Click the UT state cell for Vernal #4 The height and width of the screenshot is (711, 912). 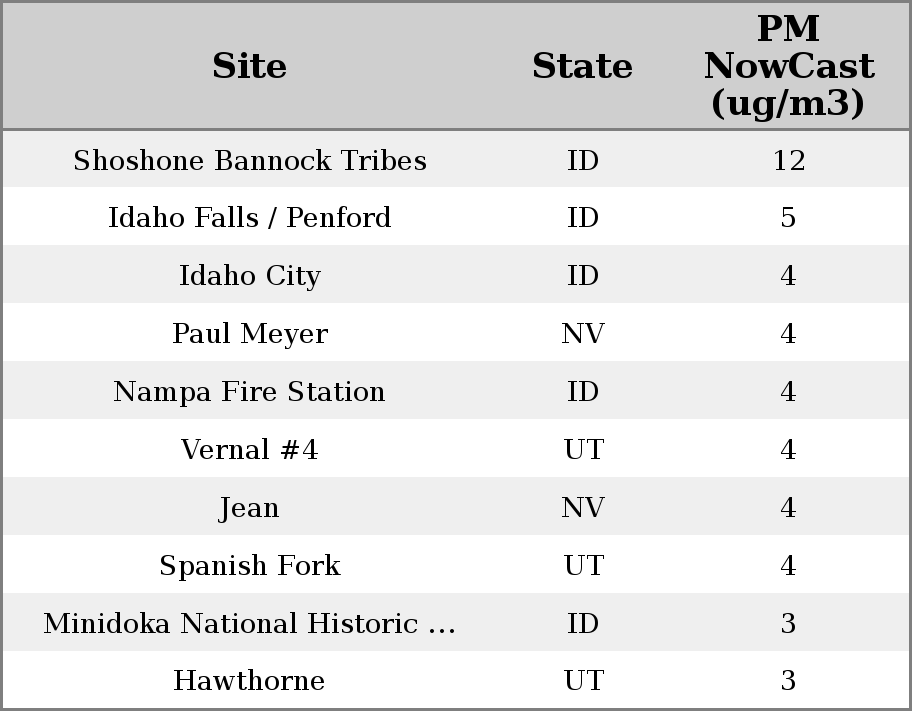point(582,450)
